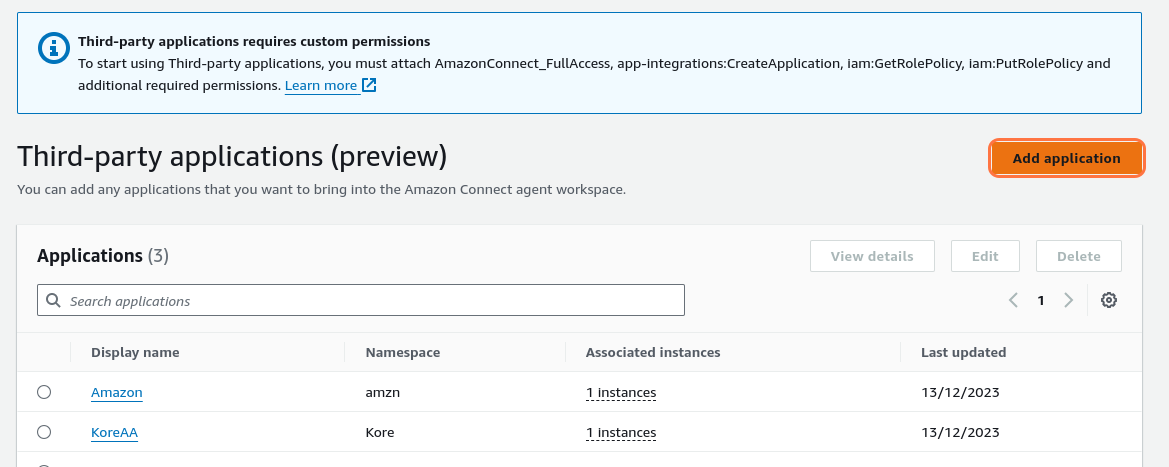Open table preferences with the gear icon
This screenshot has width=1169, height=467.
point(1108,300)
